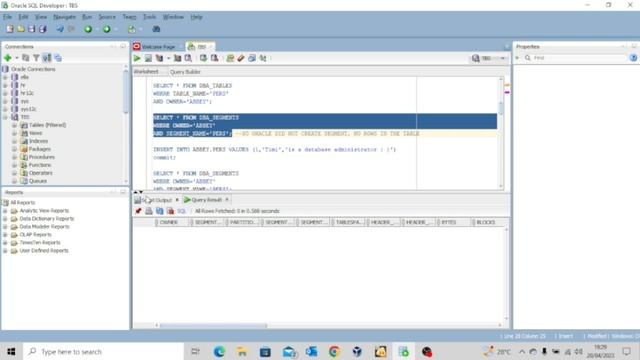Click the green Forward navigation button

(107, 29)
